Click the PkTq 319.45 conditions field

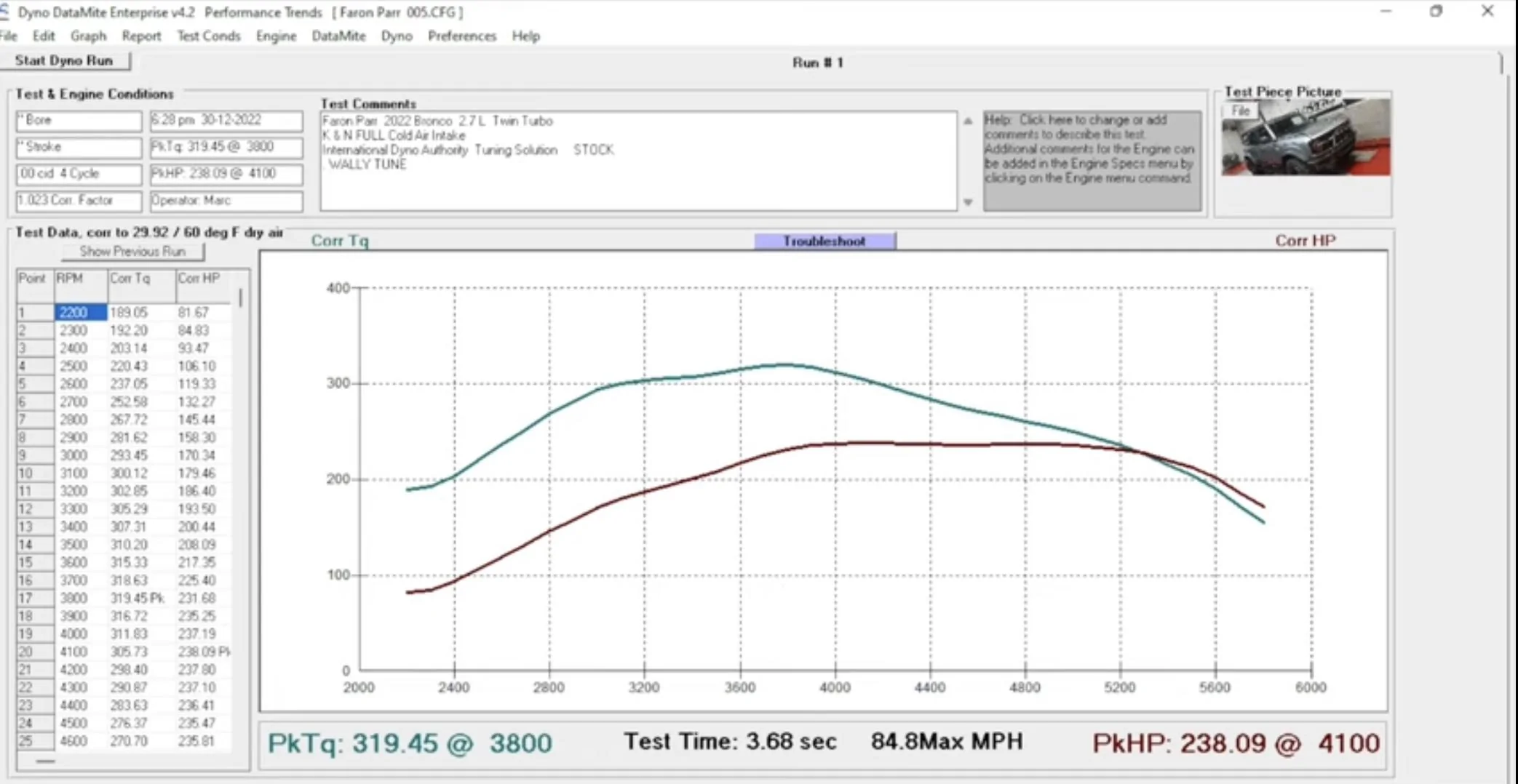[x=226, y=147]
